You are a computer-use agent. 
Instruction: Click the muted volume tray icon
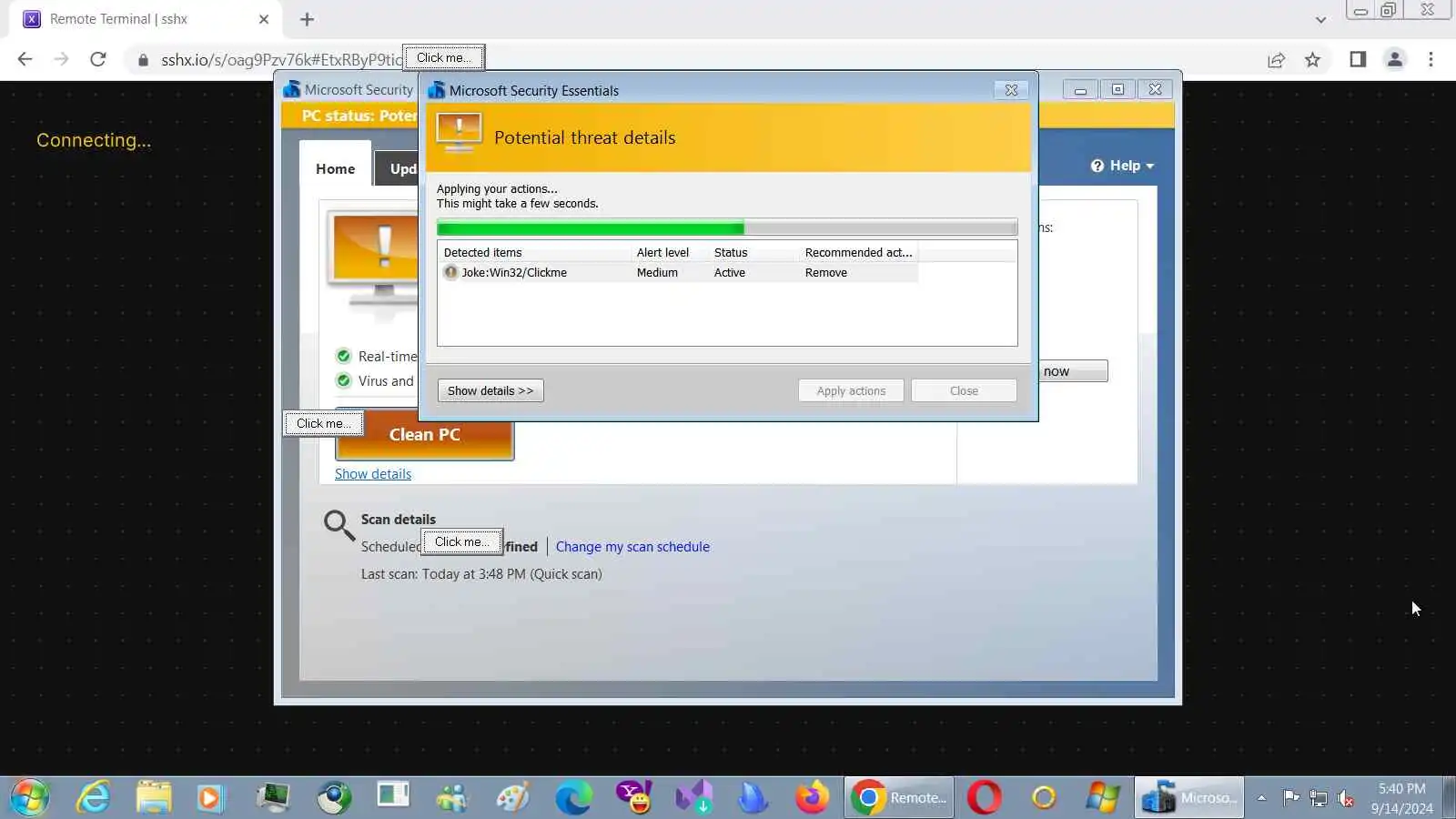coord(1346,798)
